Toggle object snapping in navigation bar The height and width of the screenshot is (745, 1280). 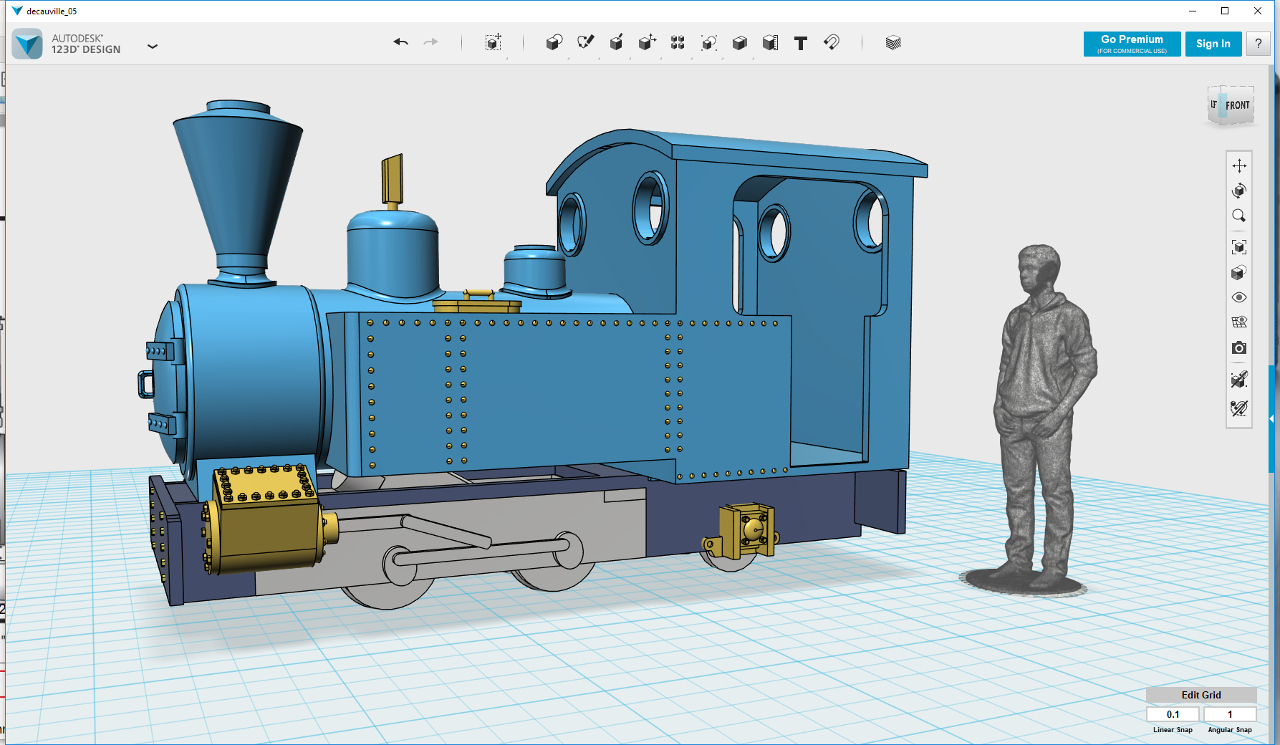[1239, 379]
